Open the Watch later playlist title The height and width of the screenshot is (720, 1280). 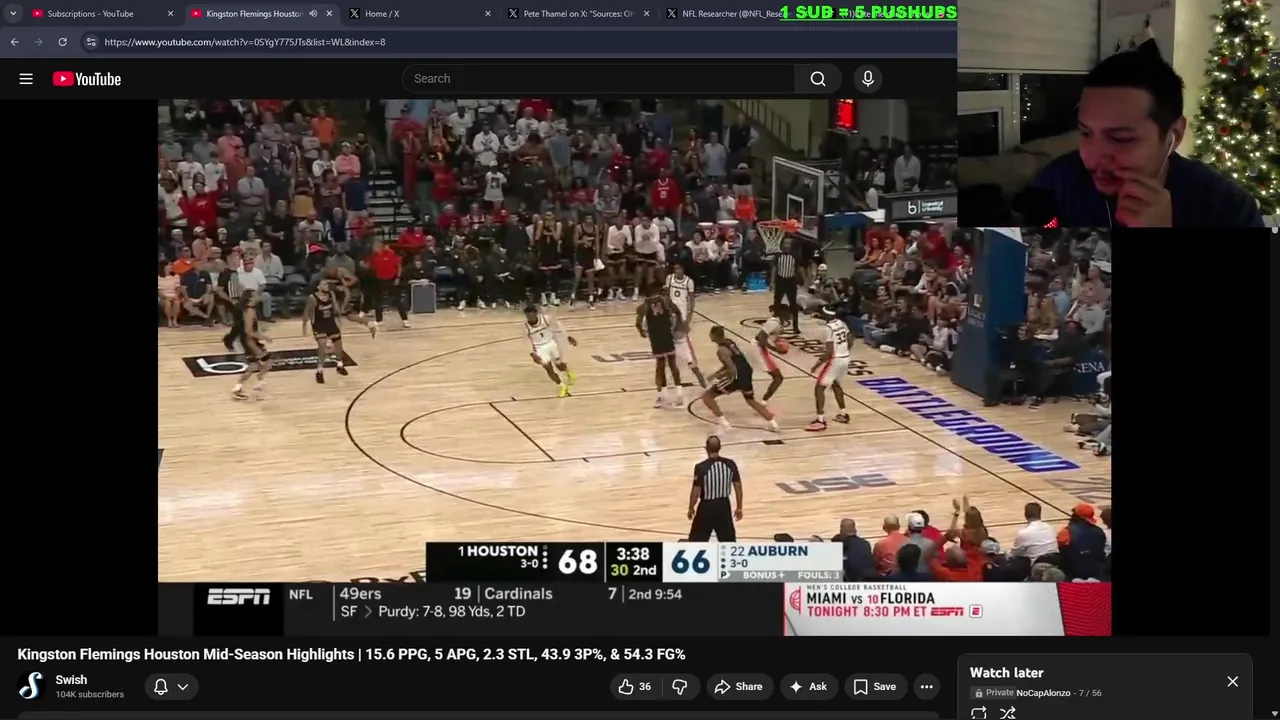pos(1007,673)
